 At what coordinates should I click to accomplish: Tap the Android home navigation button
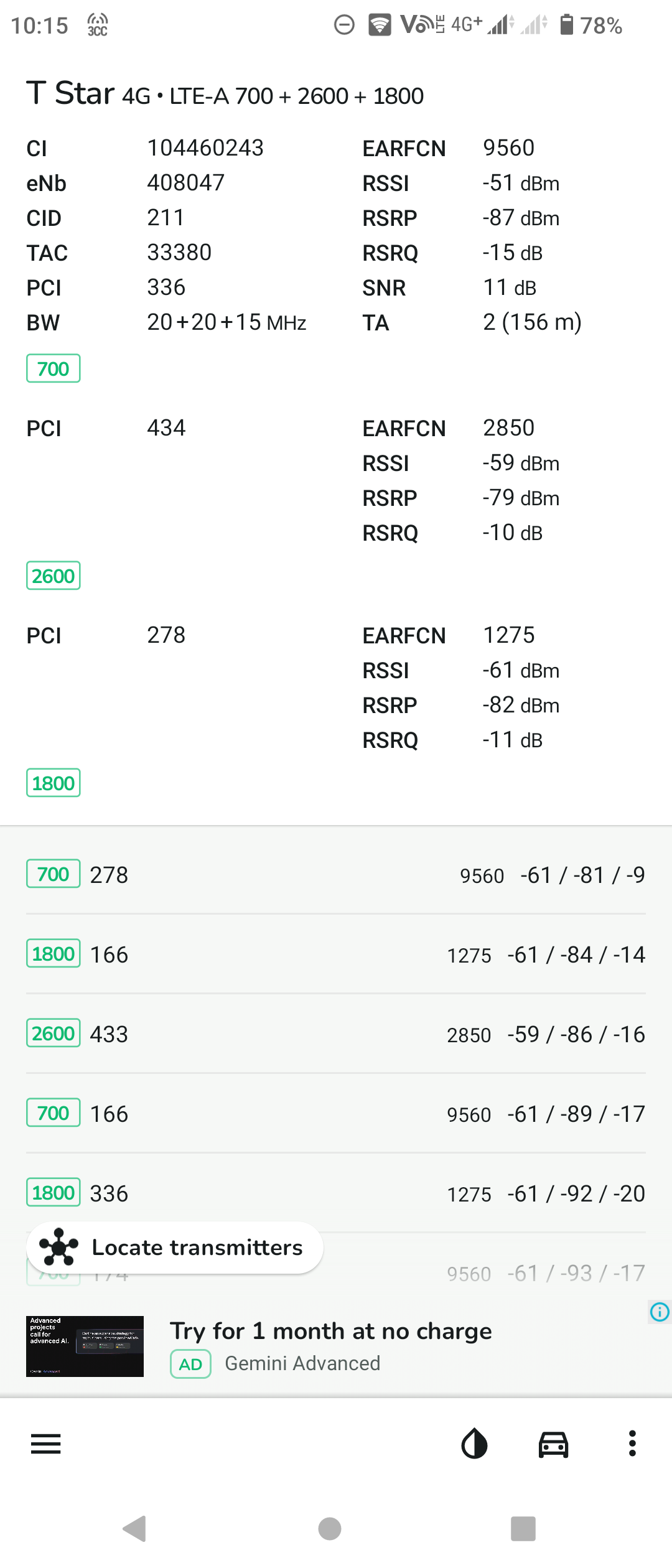330,1528
